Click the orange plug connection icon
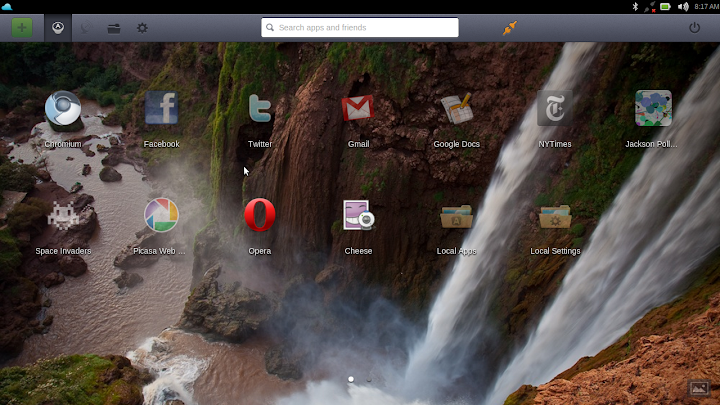The width and height of the screenshot is (720, 405). (510, 28)
